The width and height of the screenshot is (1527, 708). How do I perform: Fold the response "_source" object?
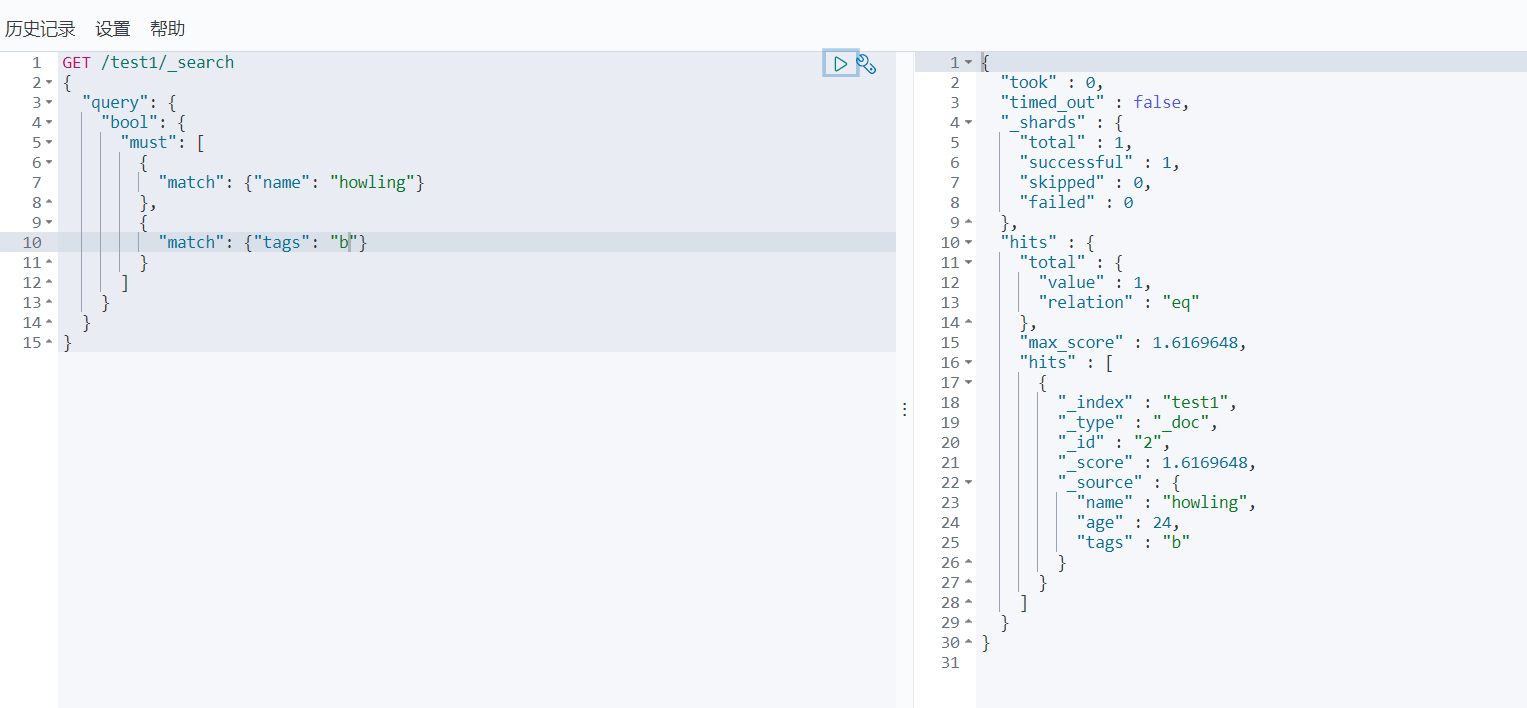(x=968, y=483)
